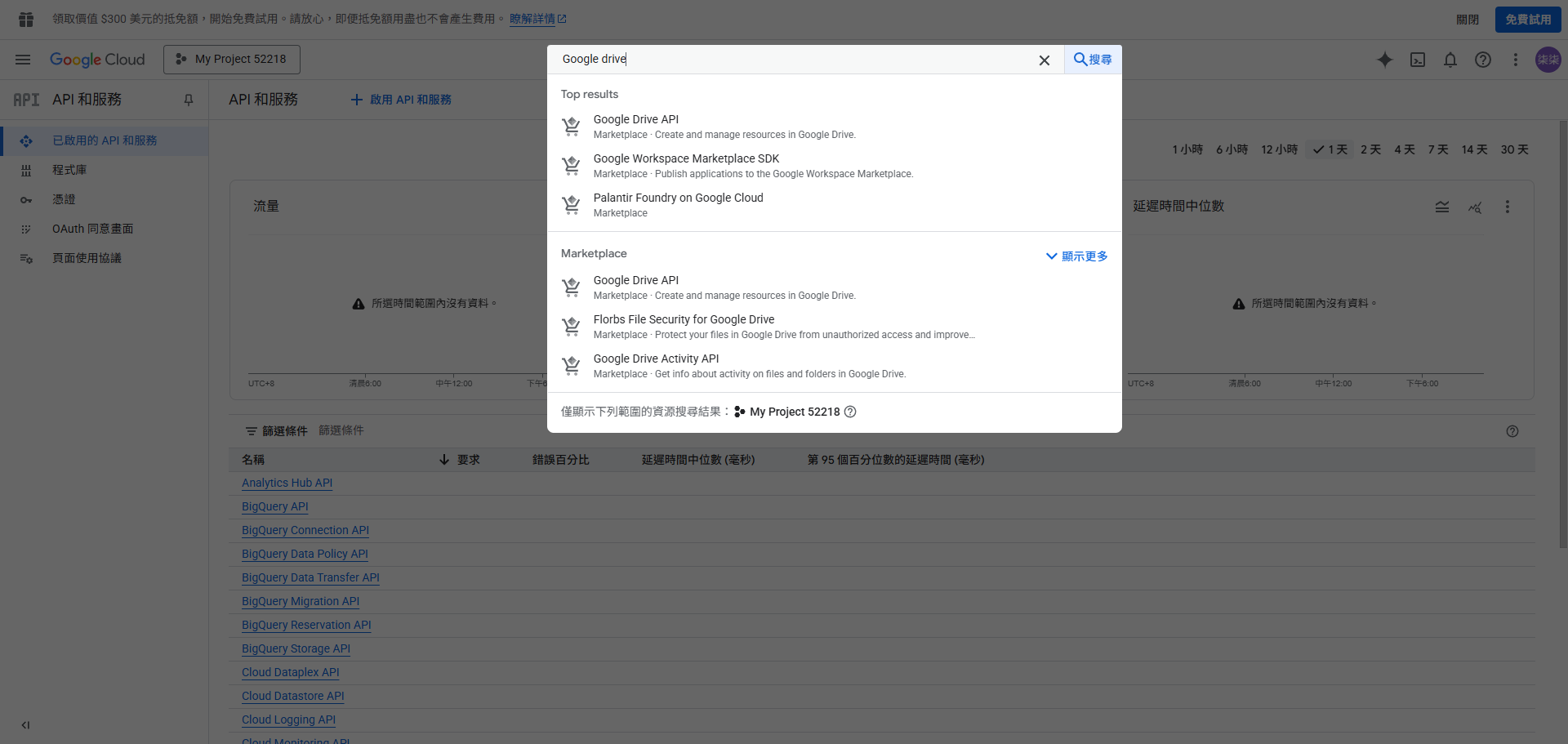This screenshot has height=744, width=1568.
Task: Collapse the left sidebar with bottom arrow
Action: pos(24,724)
